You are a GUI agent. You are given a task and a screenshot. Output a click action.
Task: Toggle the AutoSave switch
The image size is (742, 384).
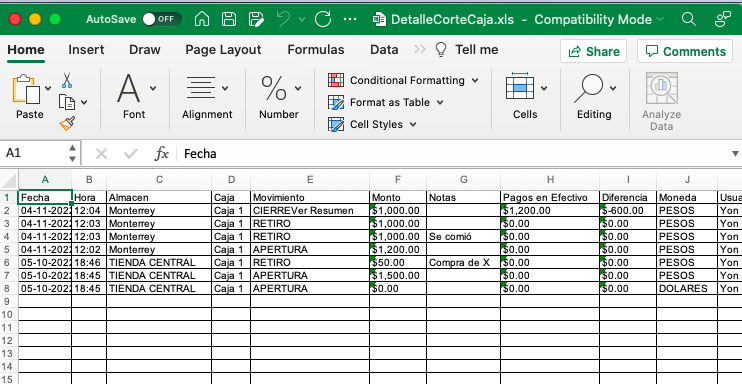click(x=162, y=19)
